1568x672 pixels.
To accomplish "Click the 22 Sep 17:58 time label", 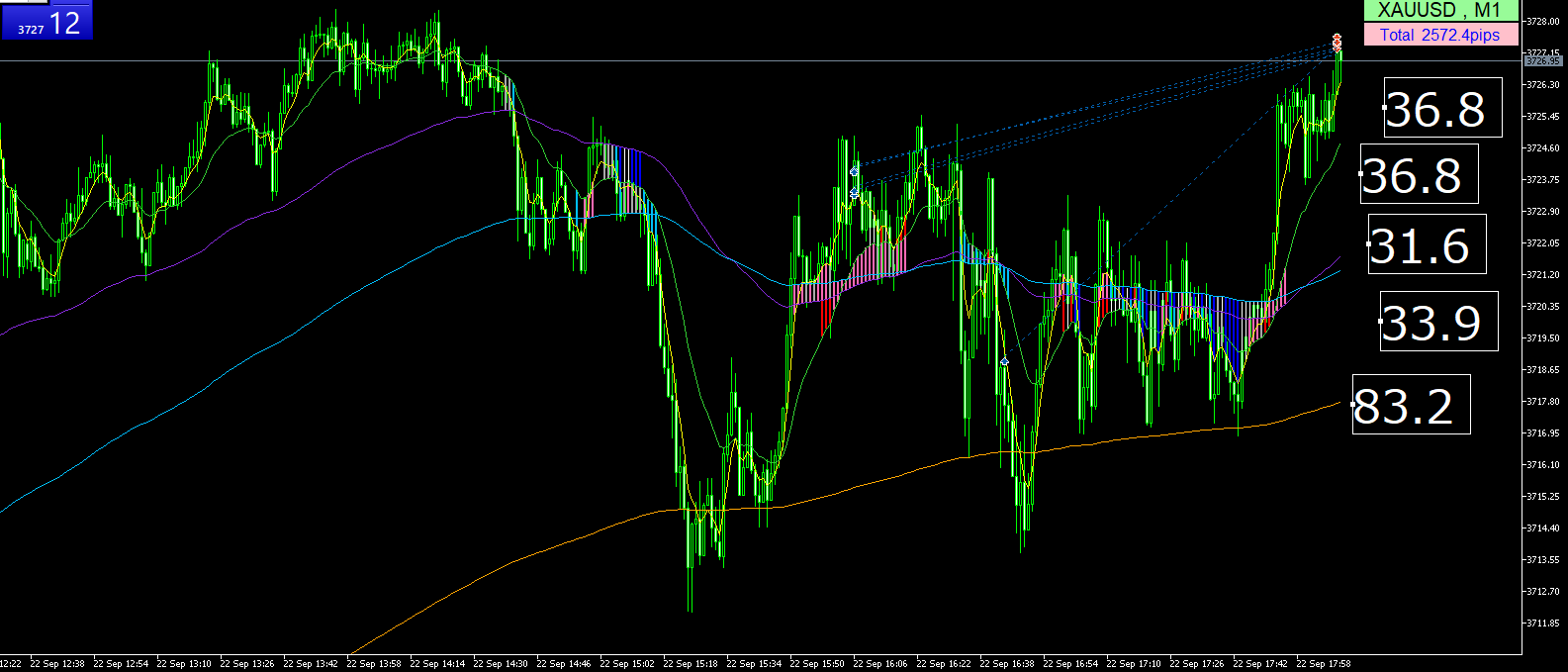I will (x=1323, y=664).
